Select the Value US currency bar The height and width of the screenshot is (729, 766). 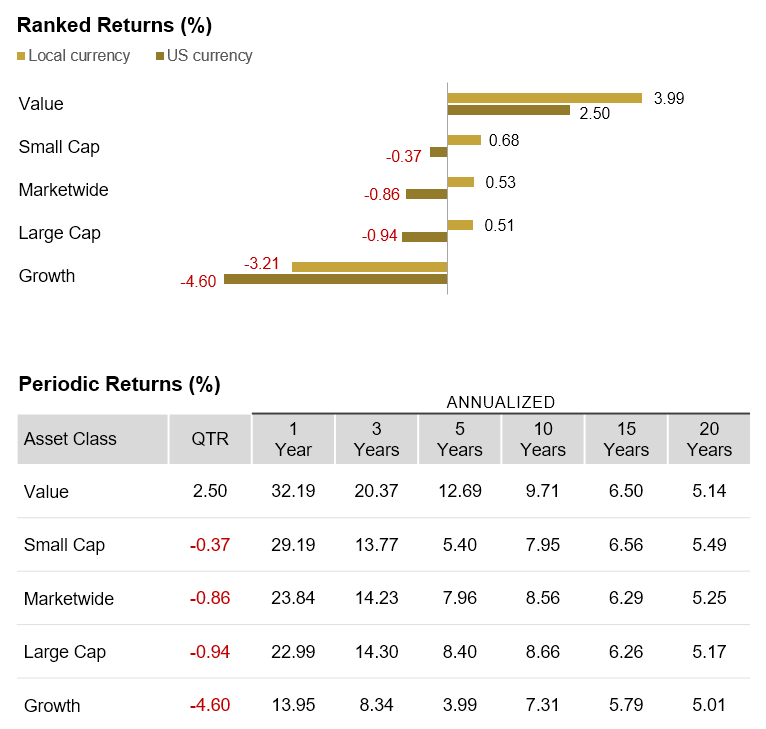(x=508, y=110)
